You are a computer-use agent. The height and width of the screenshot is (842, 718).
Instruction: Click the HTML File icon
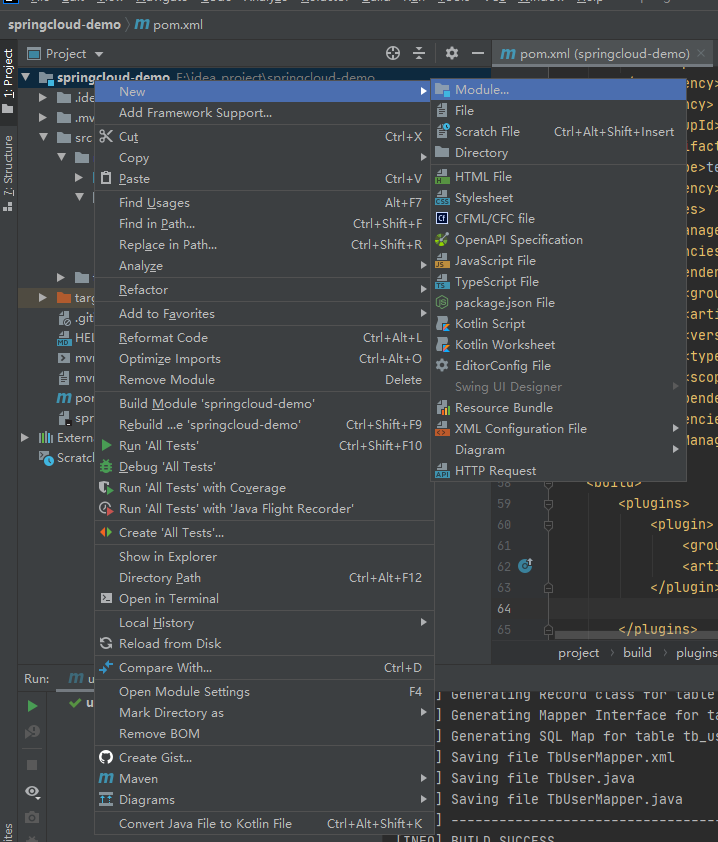pos(442,177)
